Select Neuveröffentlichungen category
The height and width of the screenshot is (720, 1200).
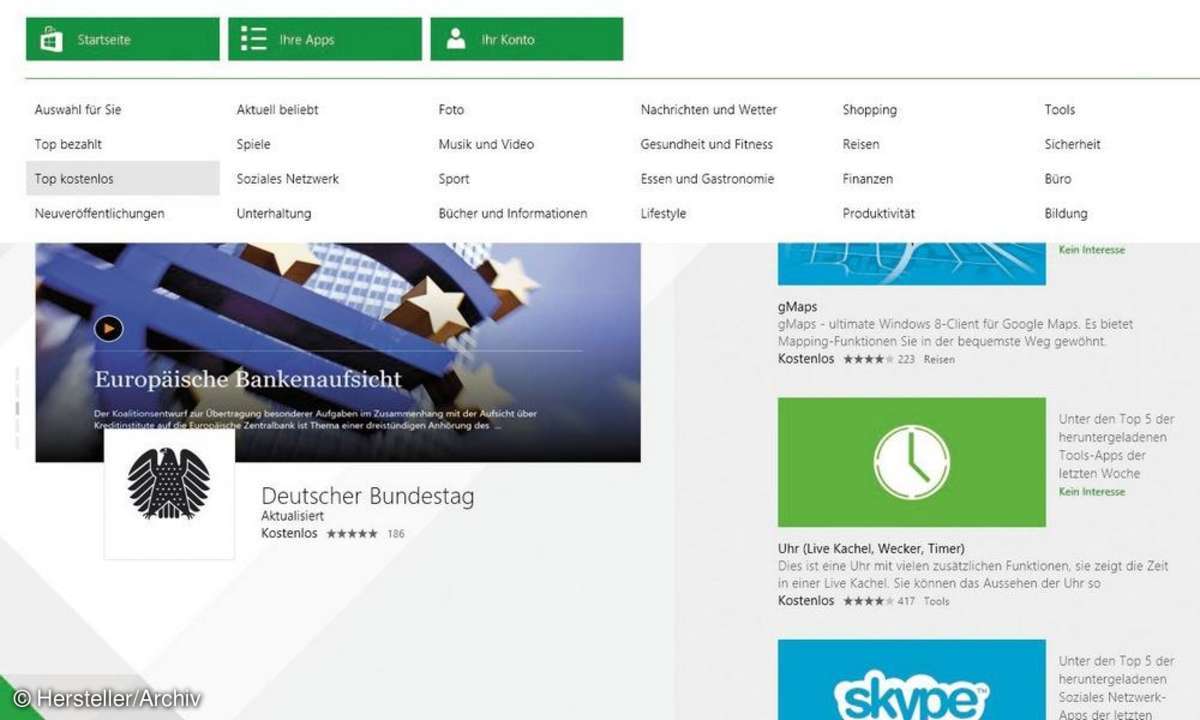pyautogui.click(x=99, y=213)
